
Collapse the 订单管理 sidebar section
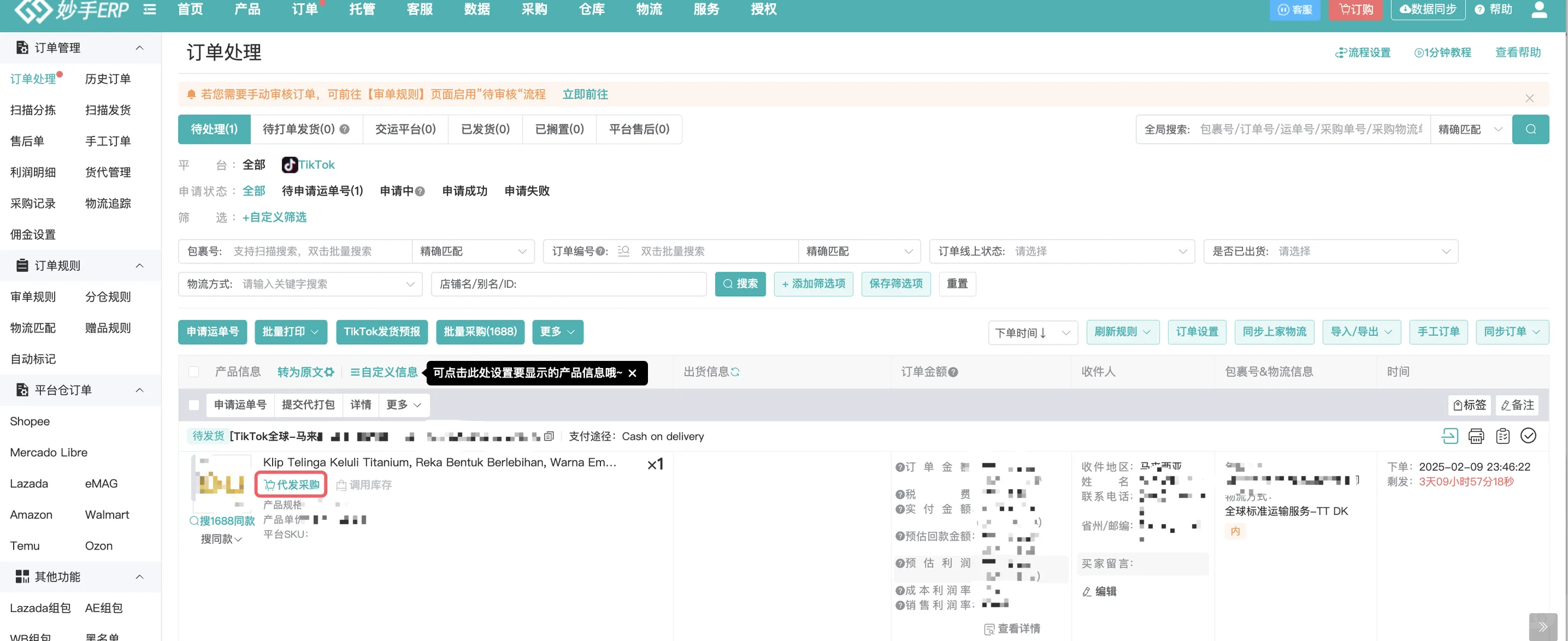tap(140, 47)
